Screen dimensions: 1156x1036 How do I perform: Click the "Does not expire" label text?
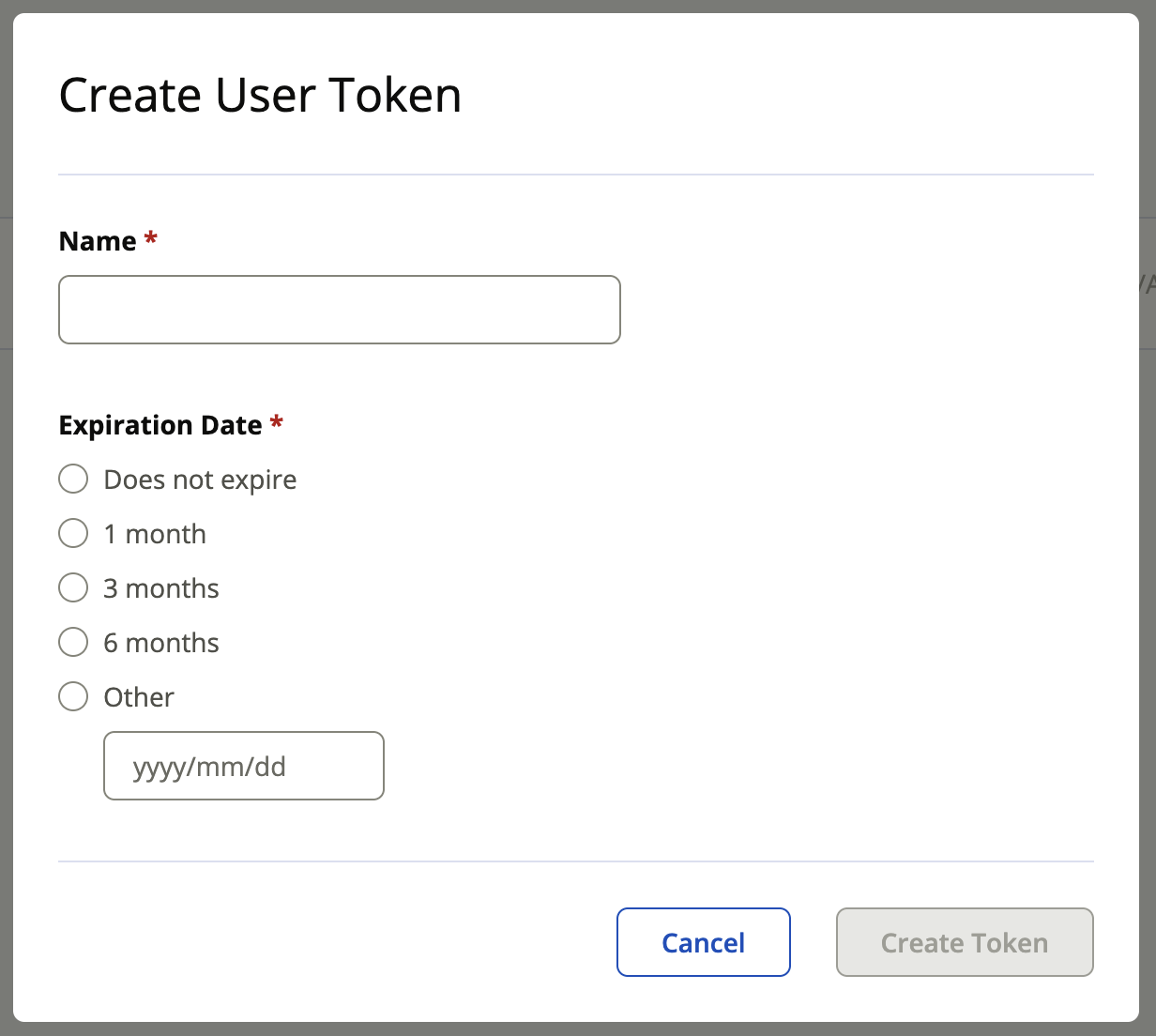tap(200, 480)
